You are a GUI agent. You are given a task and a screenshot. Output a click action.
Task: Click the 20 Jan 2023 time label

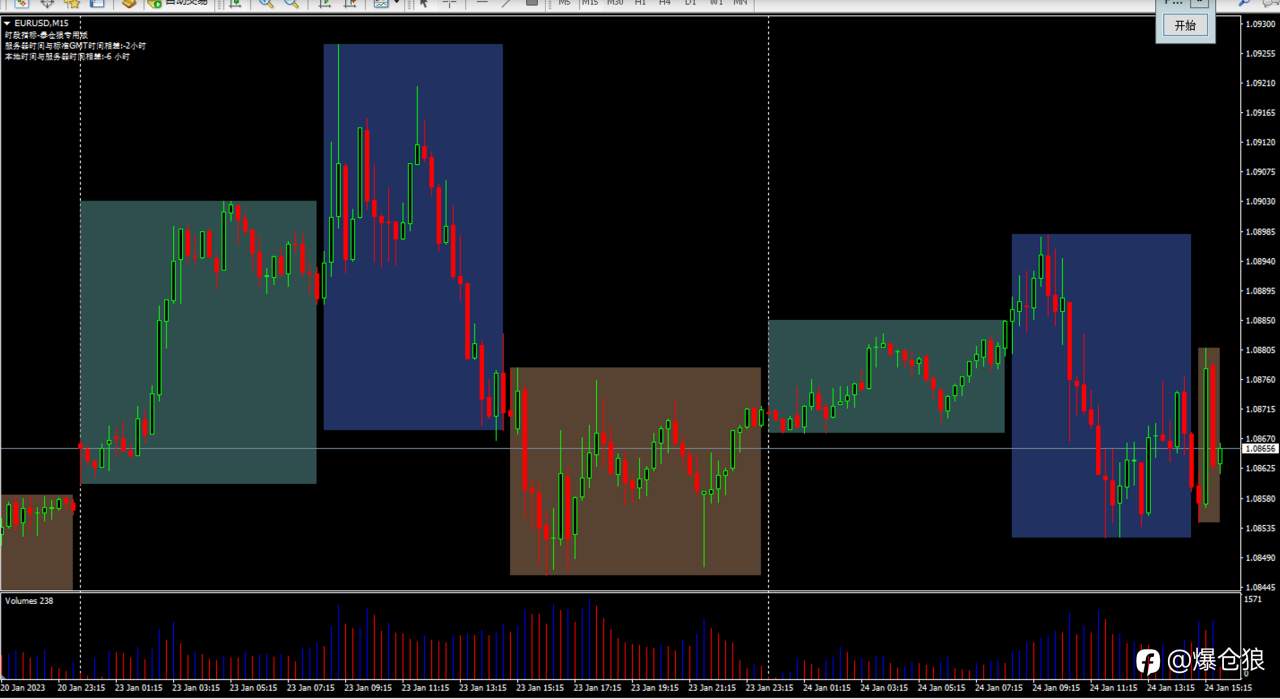click(23, 688)
